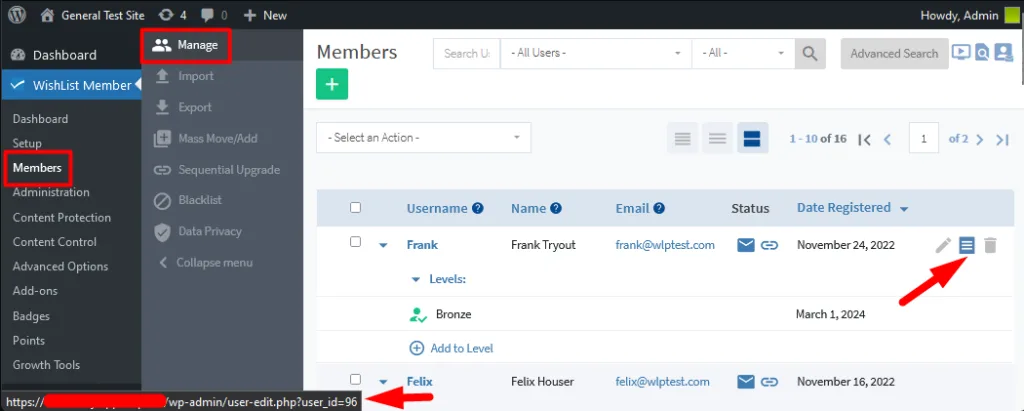Open the Import section

184,76
